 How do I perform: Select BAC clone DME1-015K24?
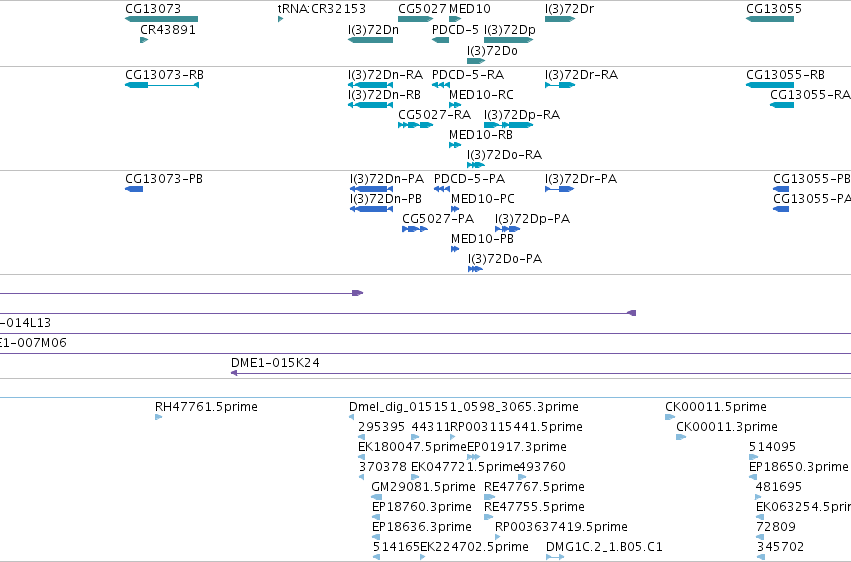coord(541,373)
